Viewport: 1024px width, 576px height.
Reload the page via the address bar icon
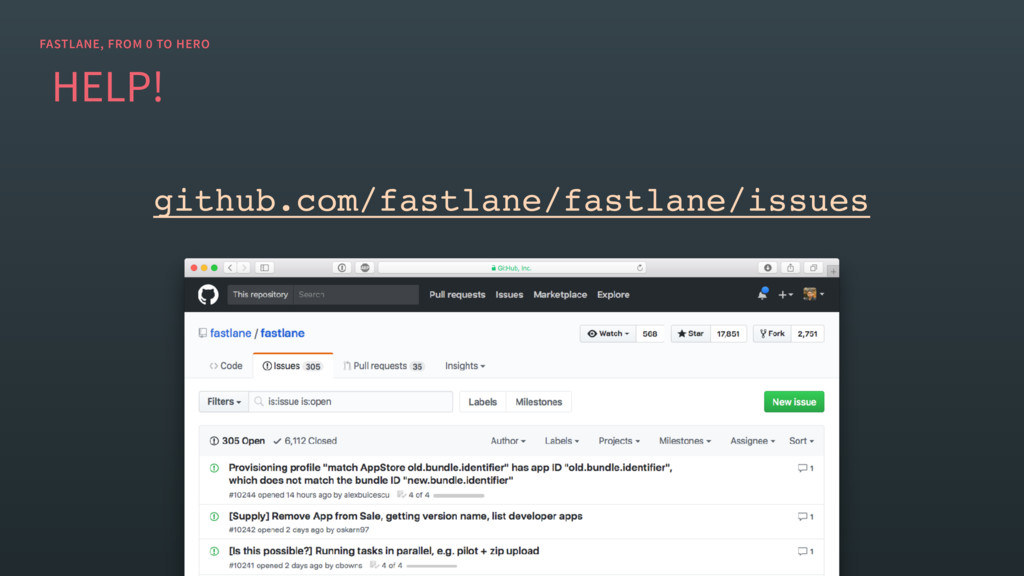[640, 268]
